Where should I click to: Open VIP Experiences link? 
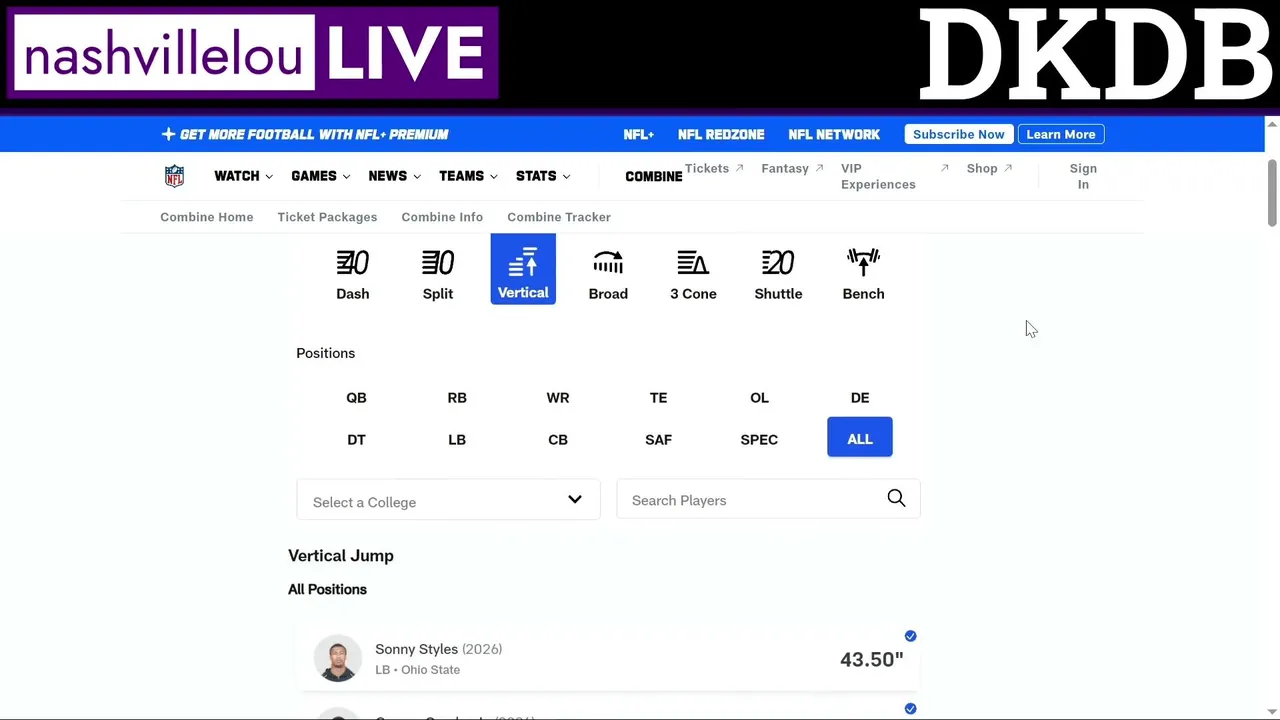(894, 176)
